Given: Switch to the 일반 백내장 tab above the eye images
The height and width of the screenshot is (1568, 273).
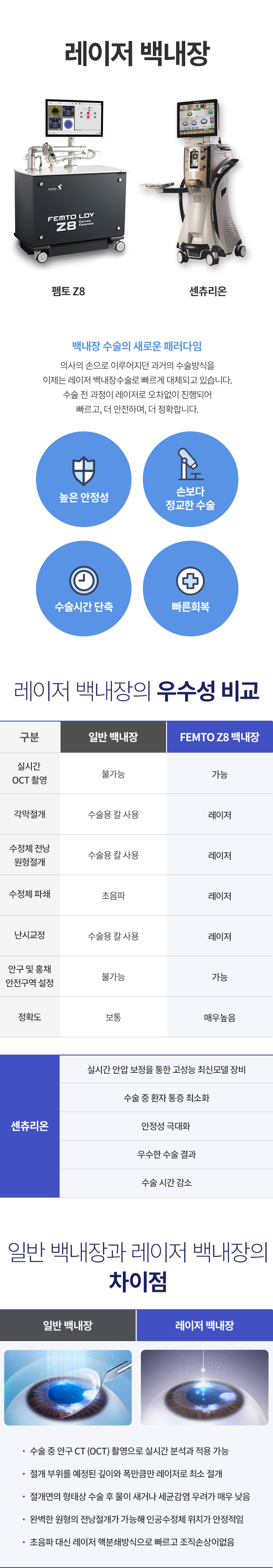Looking at the screenshot, I should 67,1326.
